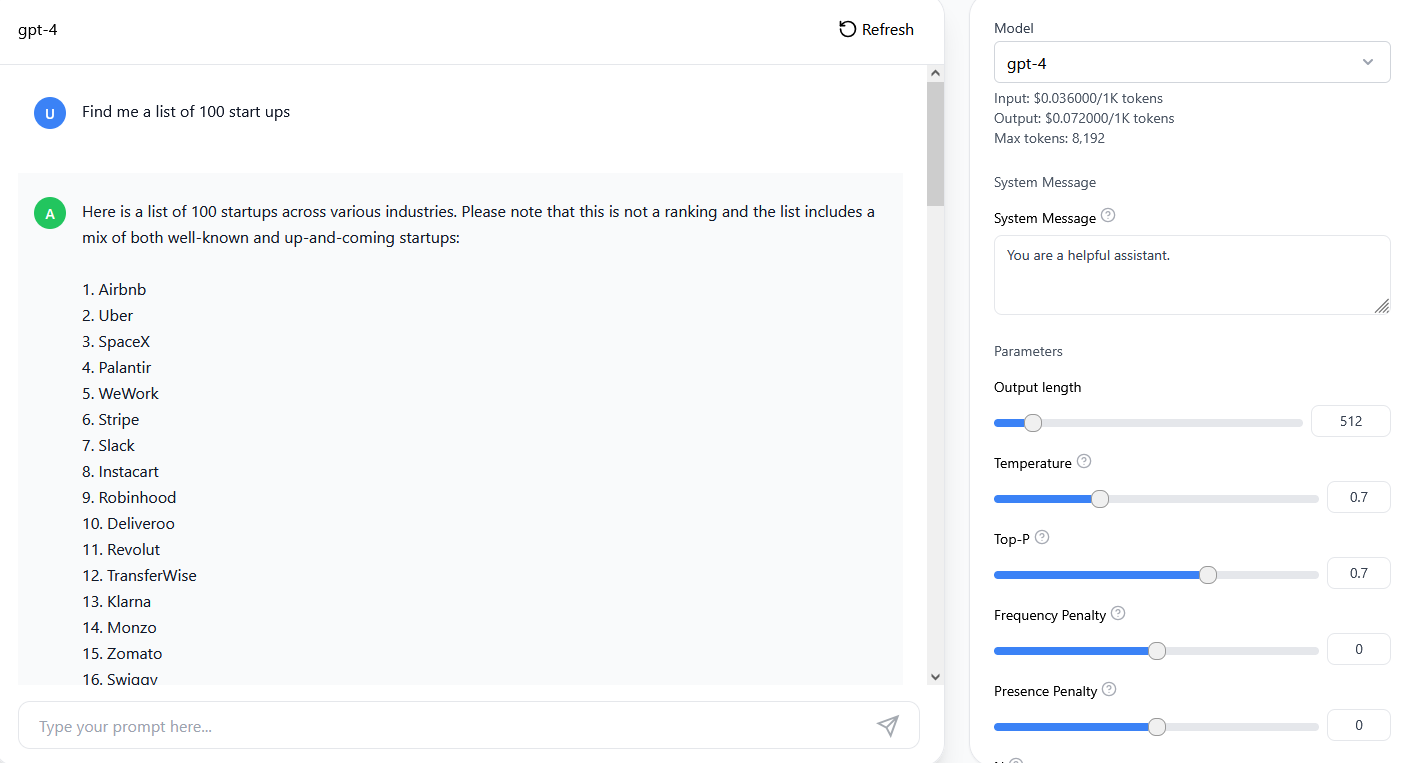This screenshot has width=1408, height=763.
Task: Click the list item '2. Uber'
Action: (x=107, y=316)
